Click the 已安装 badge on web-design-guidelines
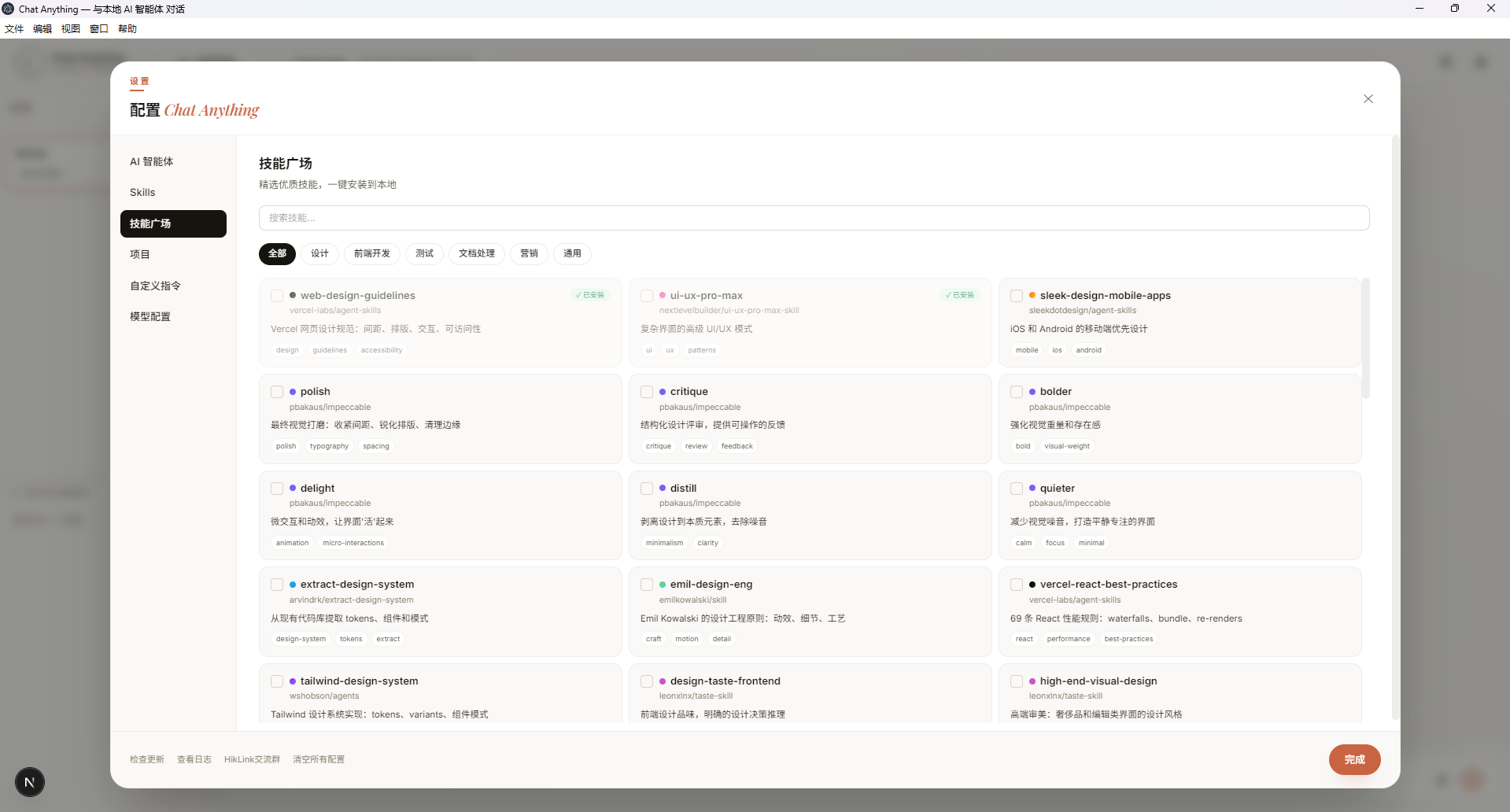 pyautogui.click(x=590, y=295)
